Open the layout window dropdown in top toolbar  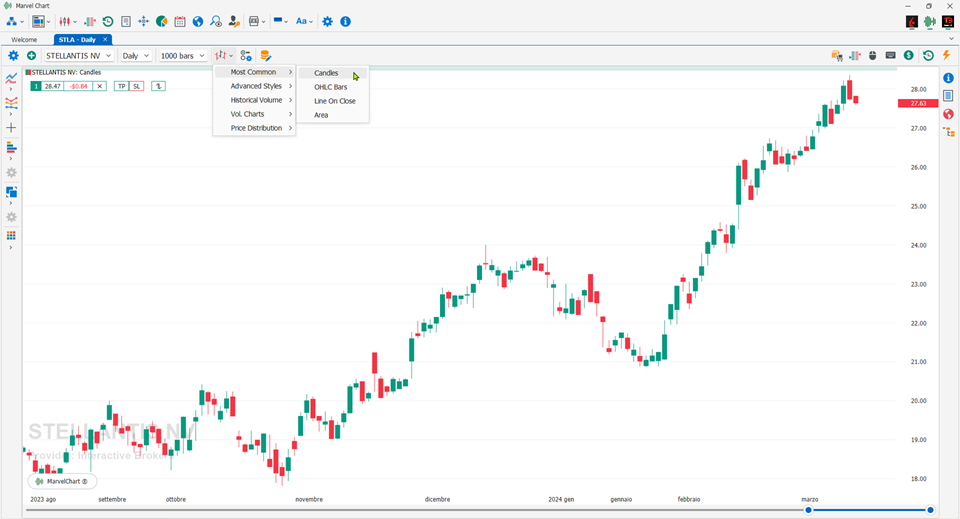[x=41, y=21]
